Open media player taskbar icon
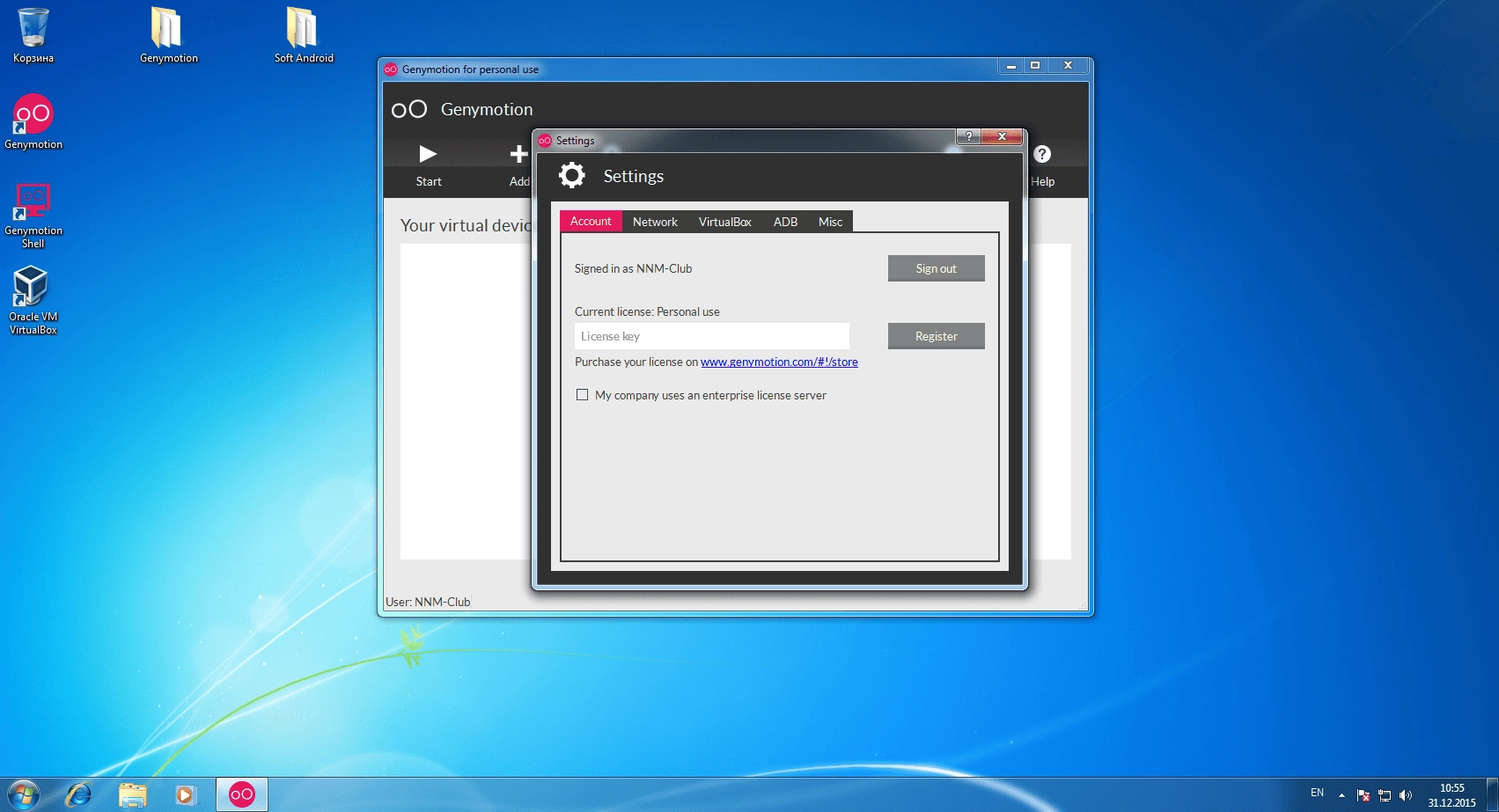This screenshot has width=1499, height=812. pyautogui.click(x=185, y=795)
